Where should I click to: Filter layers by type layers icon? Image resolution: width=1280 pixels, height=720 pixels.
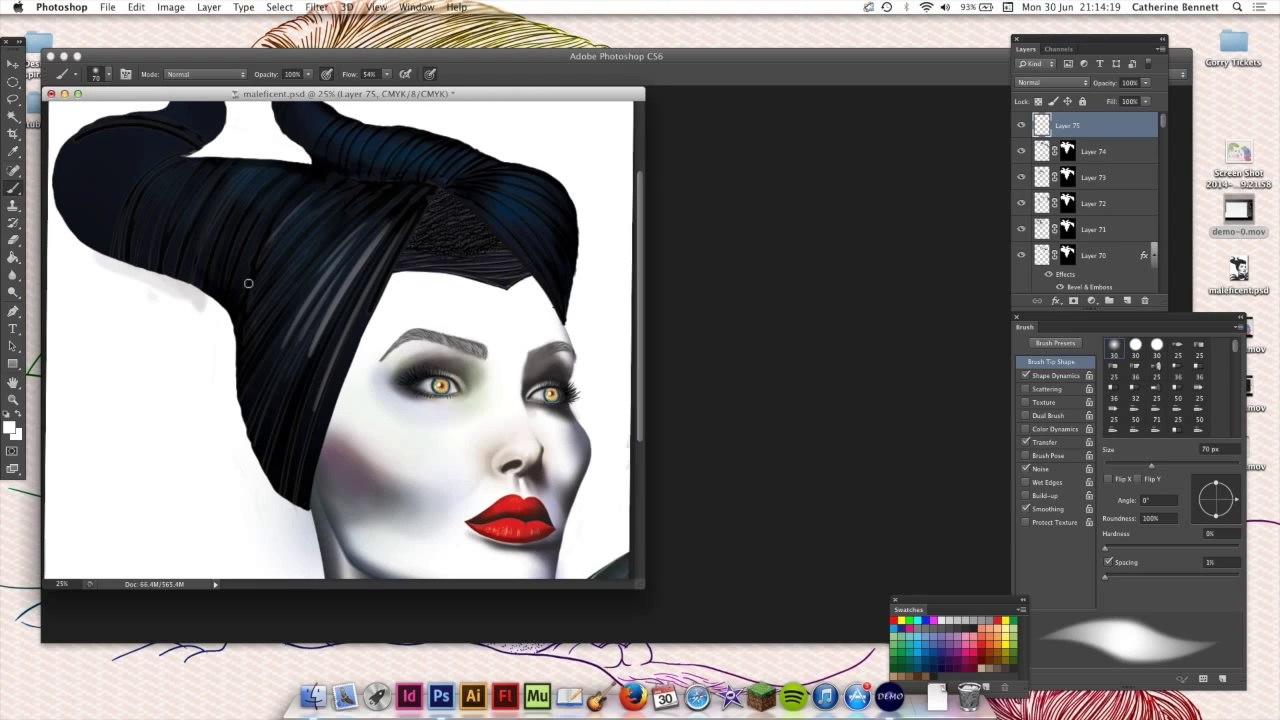pyautogui.click(x=1100, y=64)
